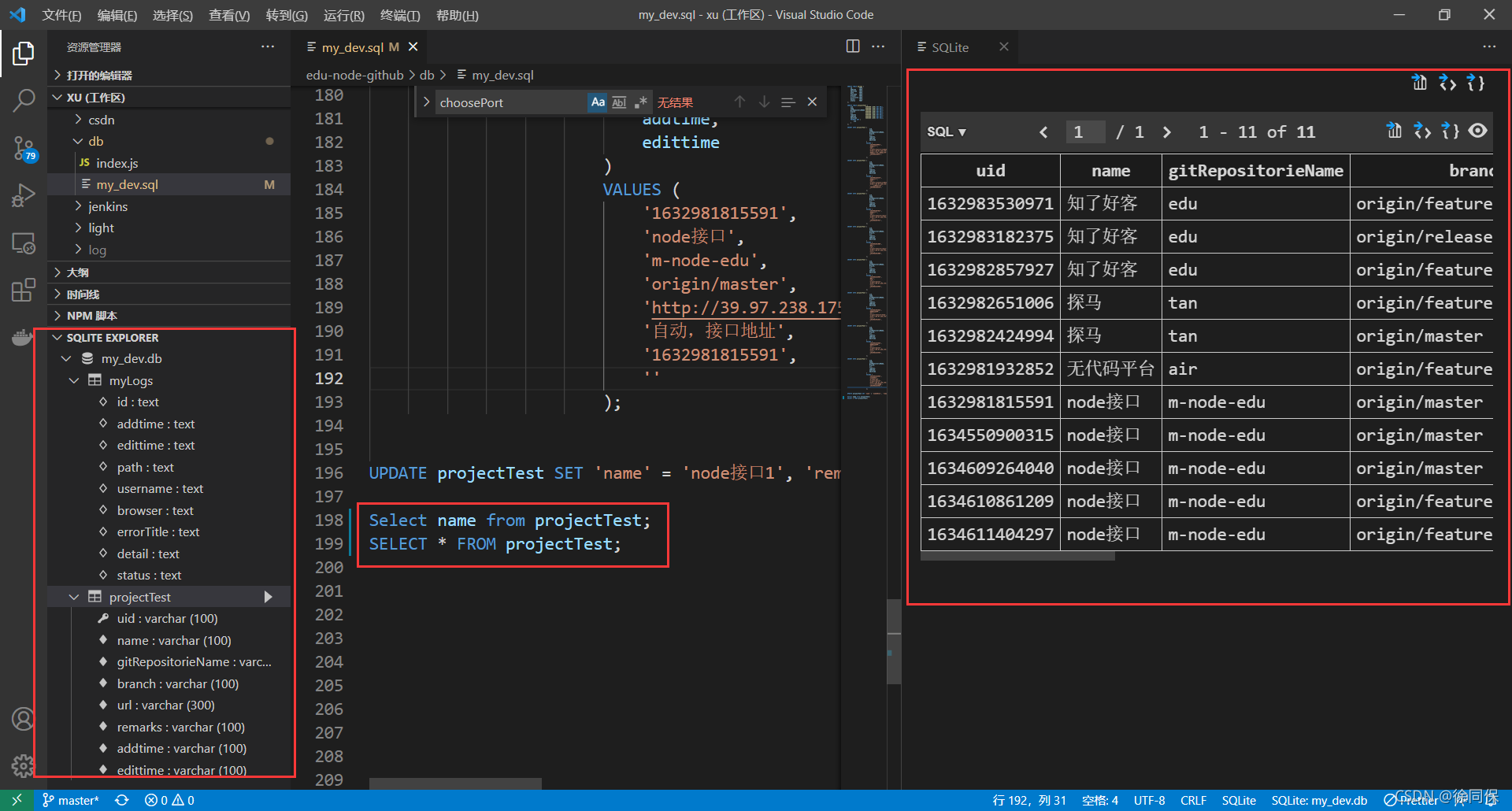Open the Extensions view

[24, 290]
